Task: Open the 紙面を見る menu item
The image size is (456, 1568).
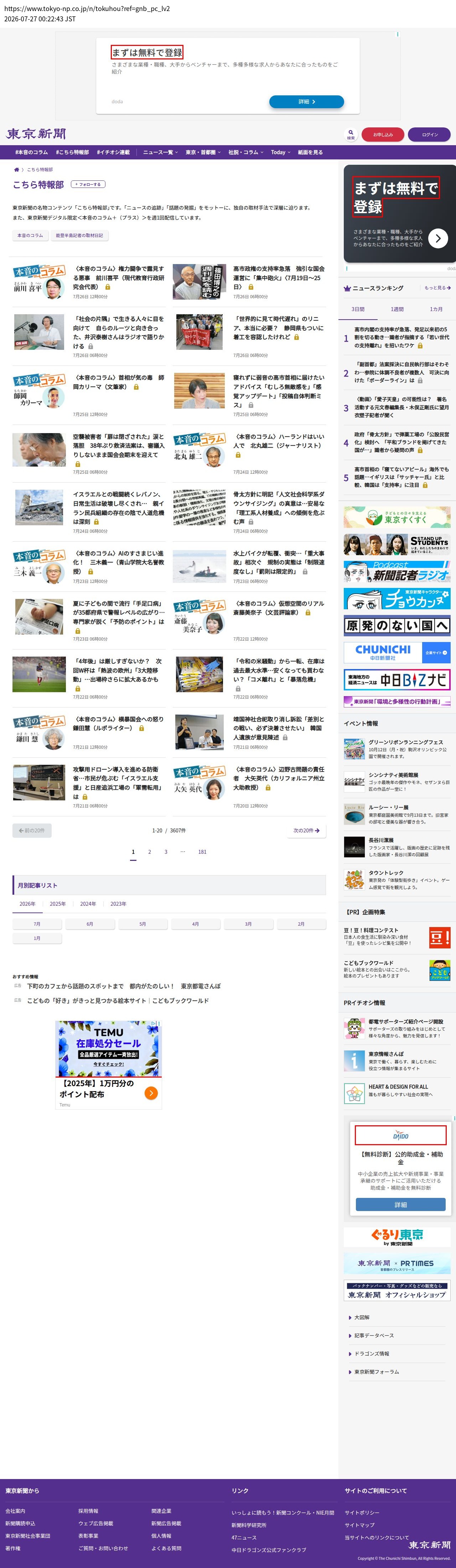Action: coord(310,152)
